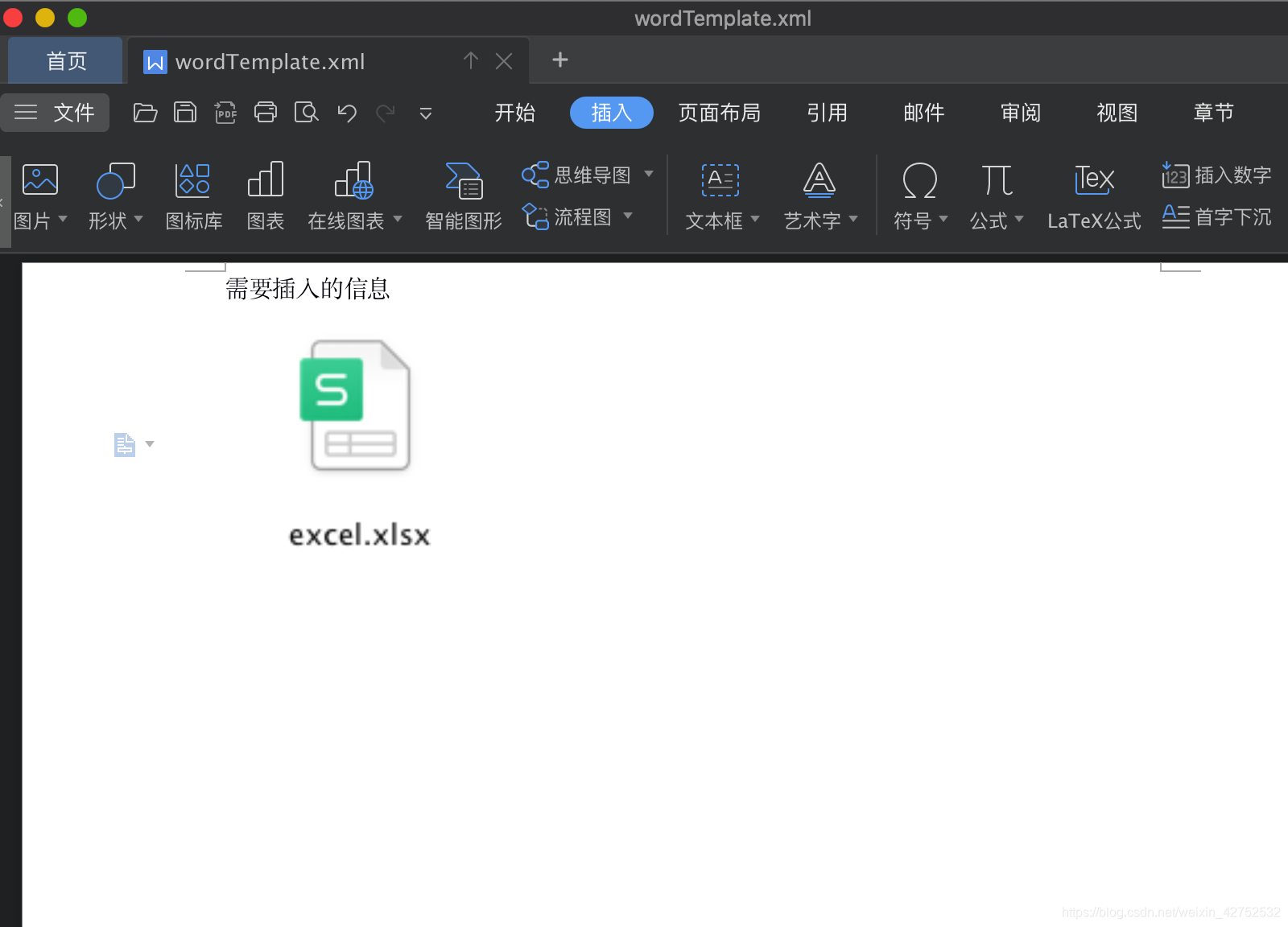Save the document using the save icon

click(x=185, y=113)
